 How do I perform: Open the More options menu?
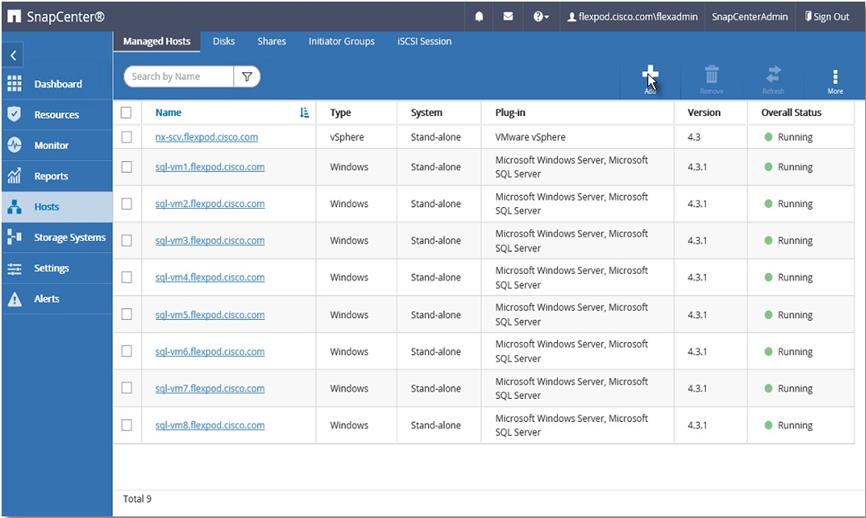click(835, 81)
